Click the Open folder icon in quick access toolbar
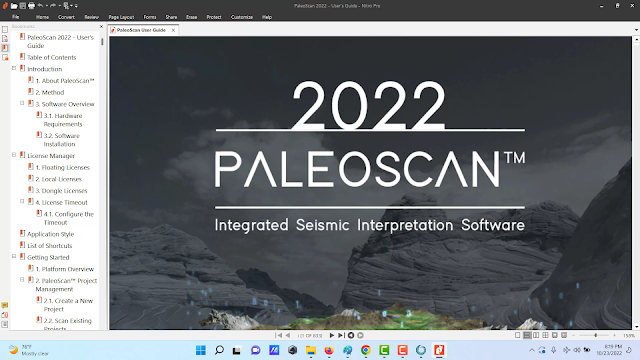 pos(14,6)
